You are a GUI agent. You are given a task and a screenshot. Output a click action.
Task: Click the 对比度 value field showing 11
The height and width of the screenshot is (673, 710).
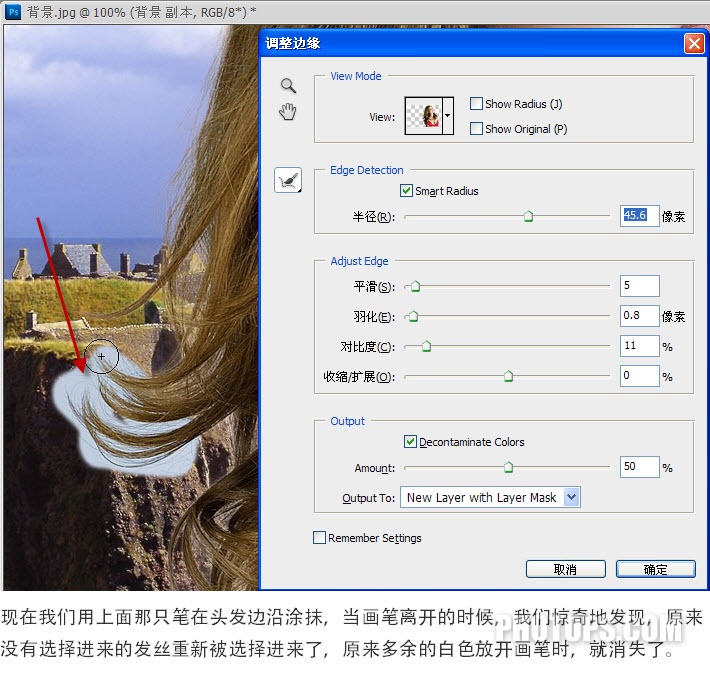[x=639, y=346]
